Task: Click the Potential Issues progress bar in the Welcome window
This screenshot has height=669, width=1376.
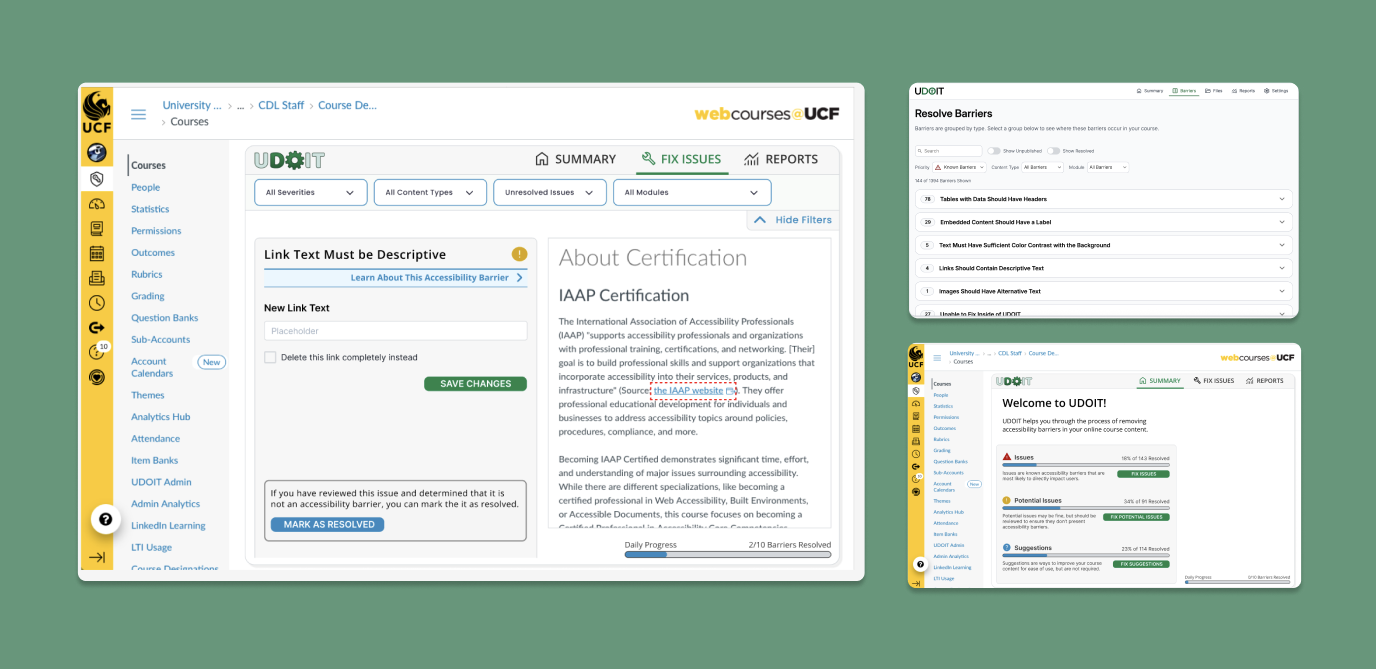Action: (x=1086, y=508)
